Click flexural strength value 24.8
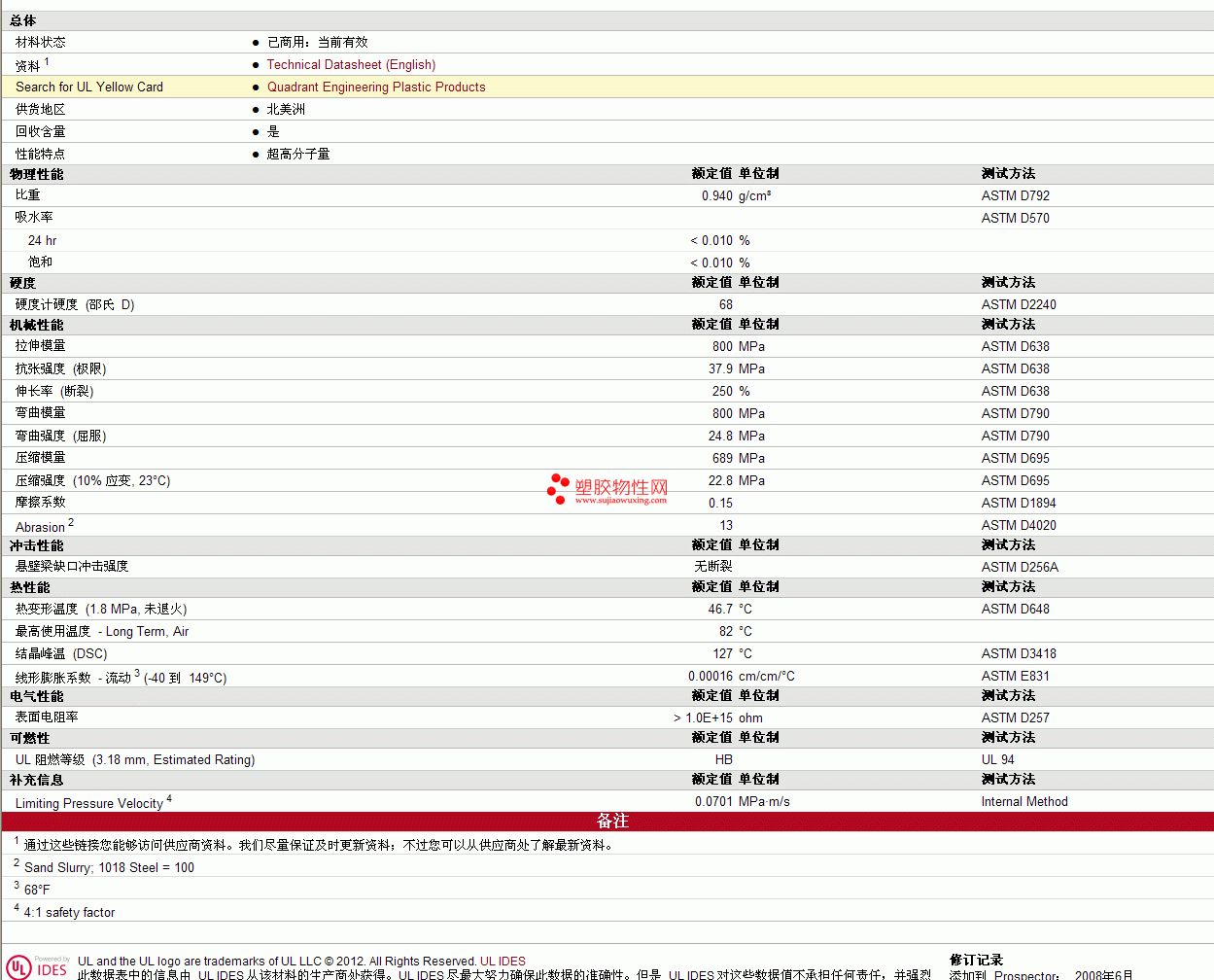Image resolution: width=1214 pixels, height=980 pixels. (x=720, y=436)
